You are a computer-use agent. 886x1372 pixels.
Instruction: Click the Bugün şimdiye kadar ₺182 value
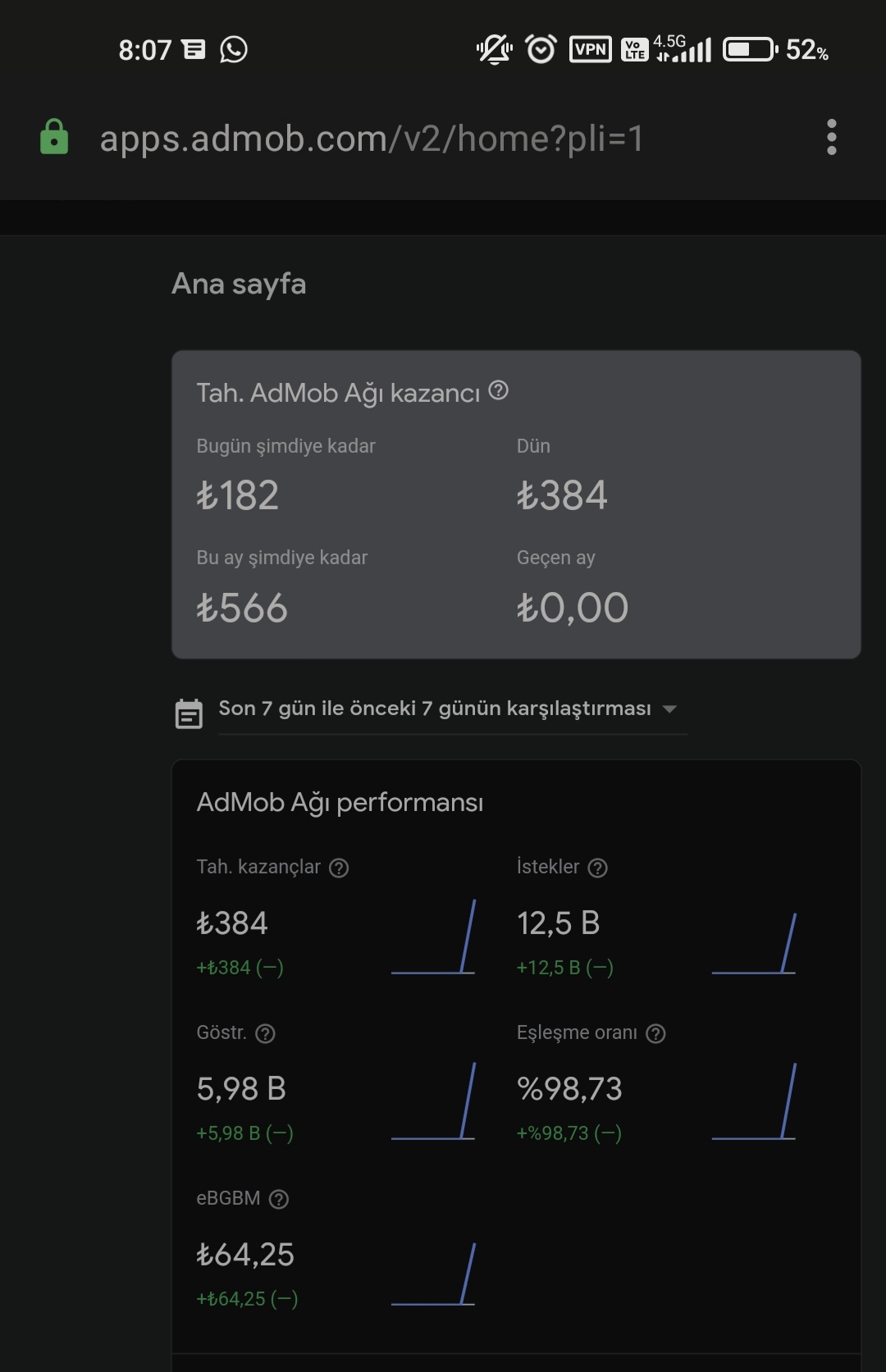click(238, 495)
